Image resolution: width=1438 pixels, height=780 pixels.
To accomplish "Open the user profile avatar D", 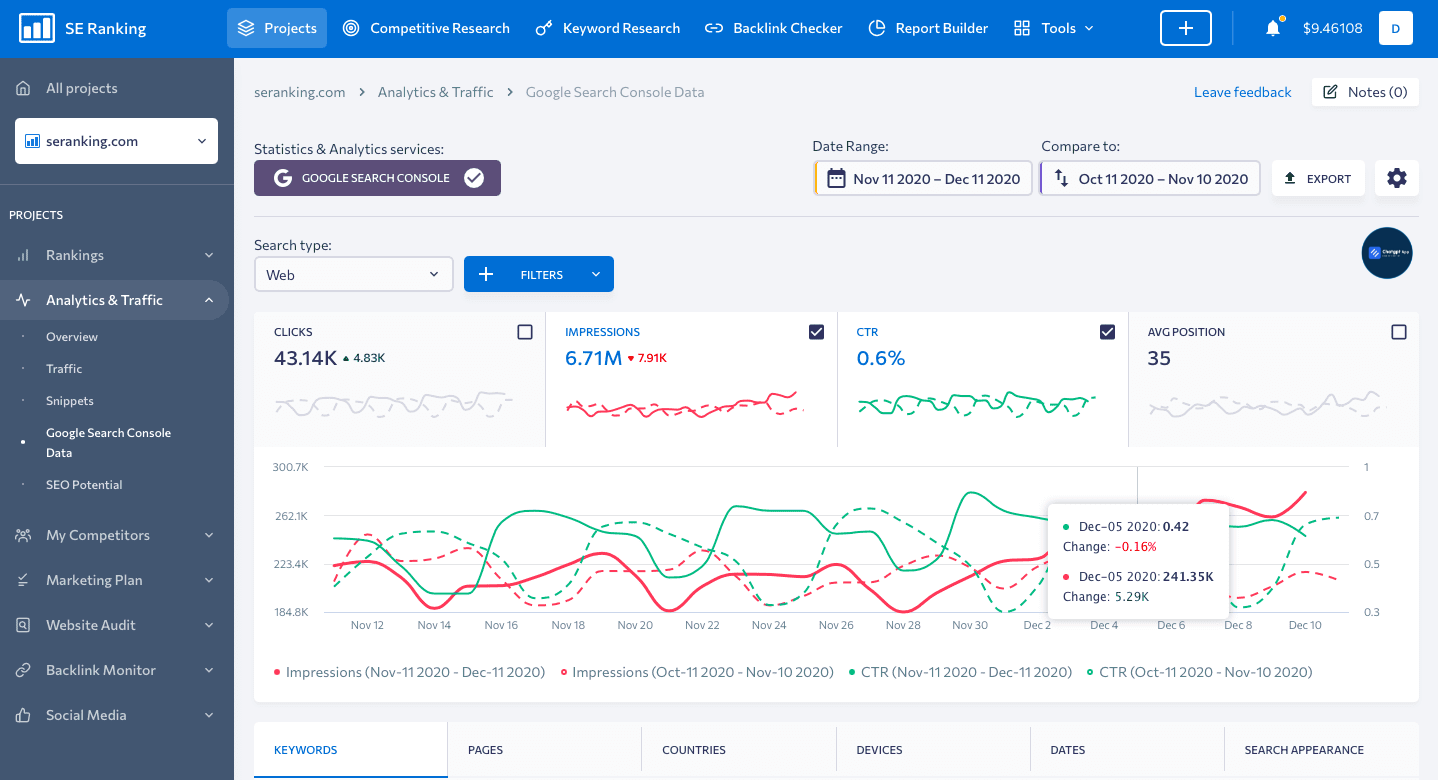I will tap(1396, 28).
